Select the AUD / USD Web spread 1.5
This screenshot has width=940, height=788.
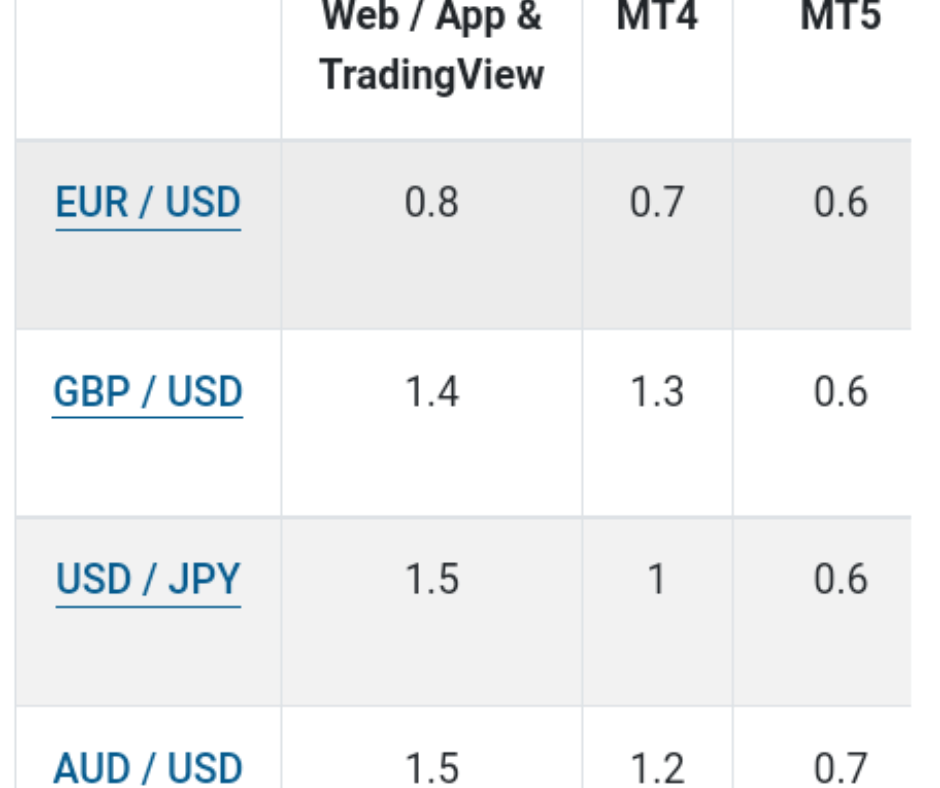(431, 768)
